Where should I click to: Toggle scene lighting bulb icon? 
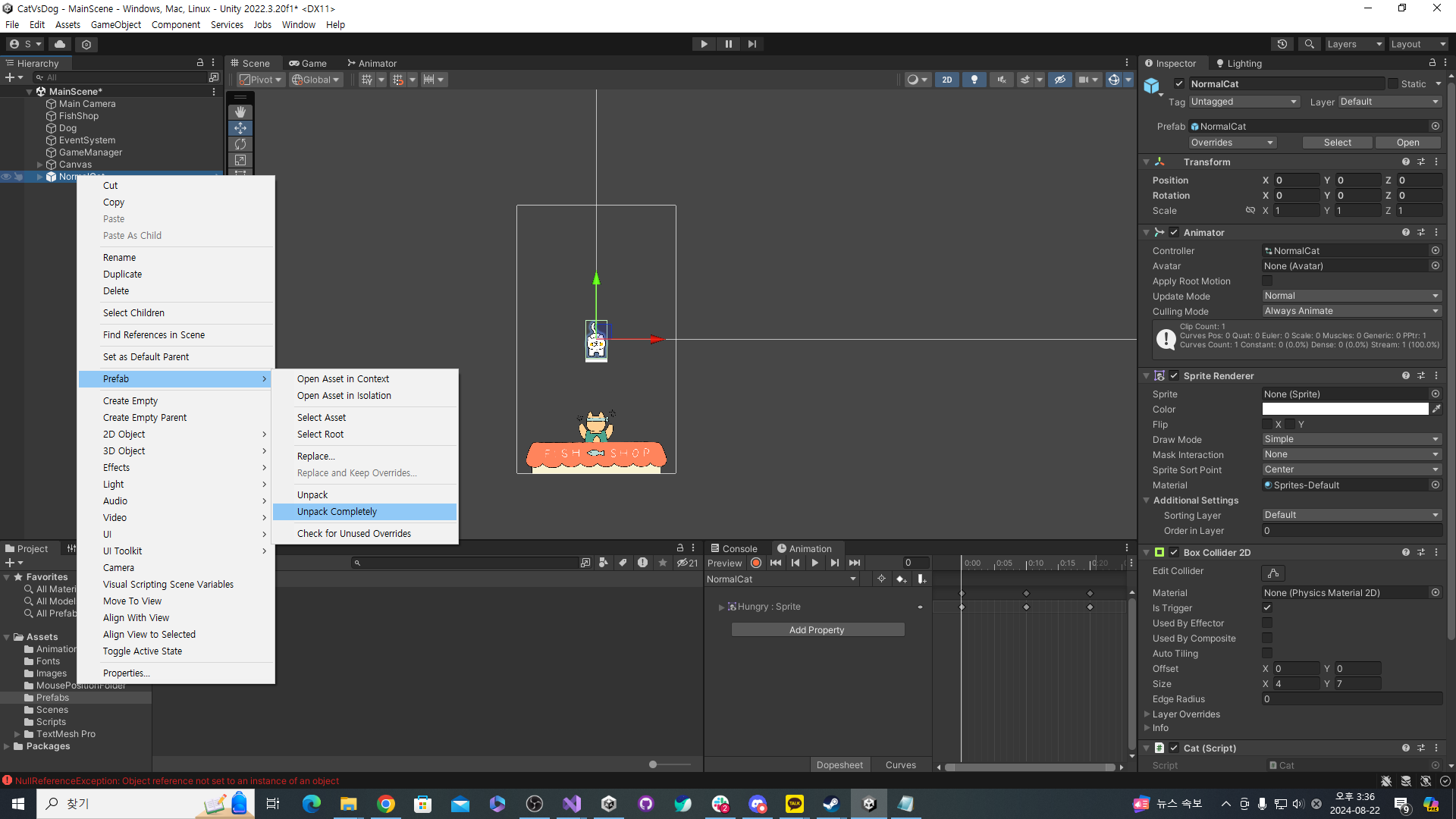974,80
